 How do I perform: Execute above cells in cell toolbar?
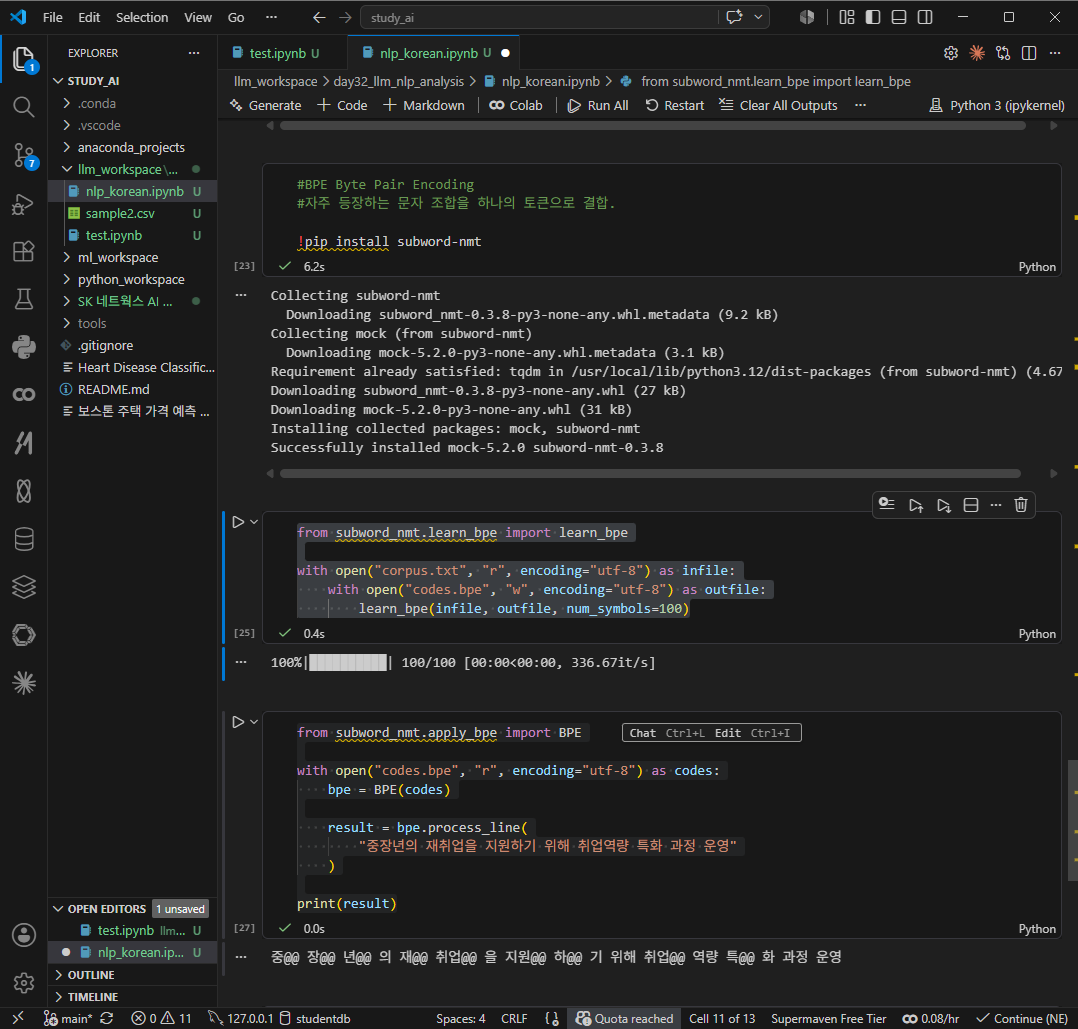tap(916, 505)
